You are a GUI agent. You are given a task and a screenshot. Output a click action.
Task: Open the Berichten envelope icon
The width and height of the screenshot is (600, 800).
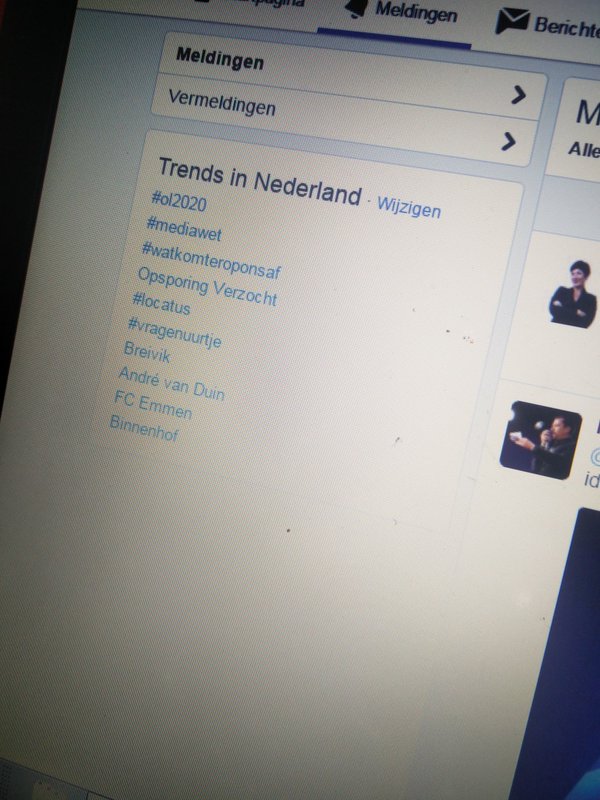tap(512, 21)
